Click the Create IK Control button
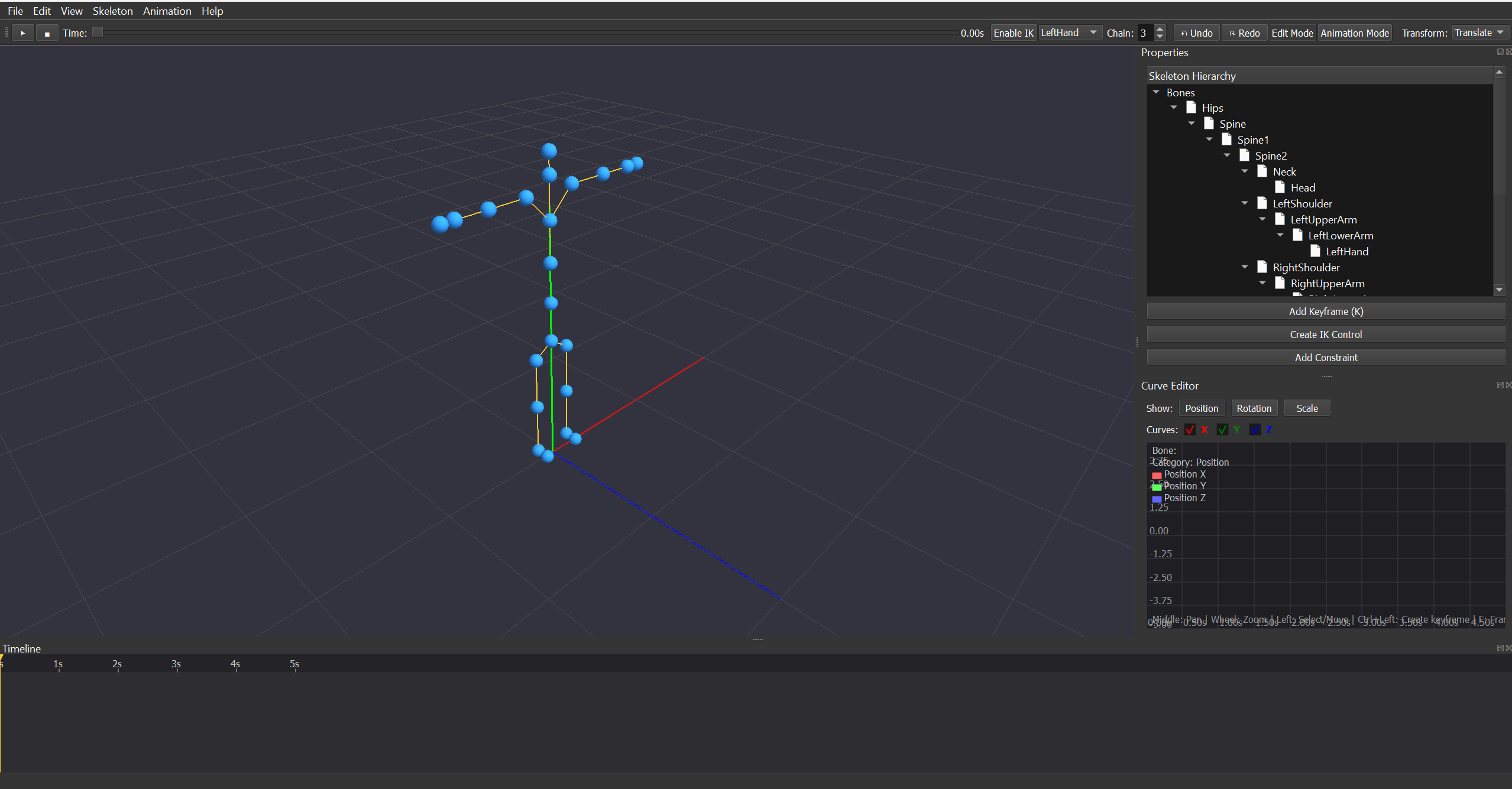The height and width of the screenshot is (789, 1512). pyautogui.click(x=1326, y=334)
